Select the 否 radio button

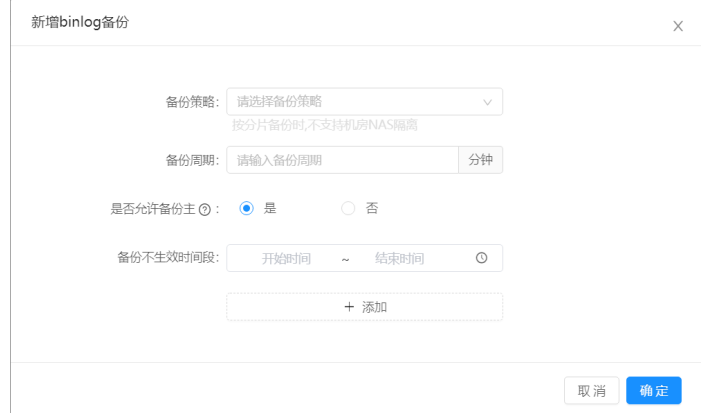tap(348, 209)
